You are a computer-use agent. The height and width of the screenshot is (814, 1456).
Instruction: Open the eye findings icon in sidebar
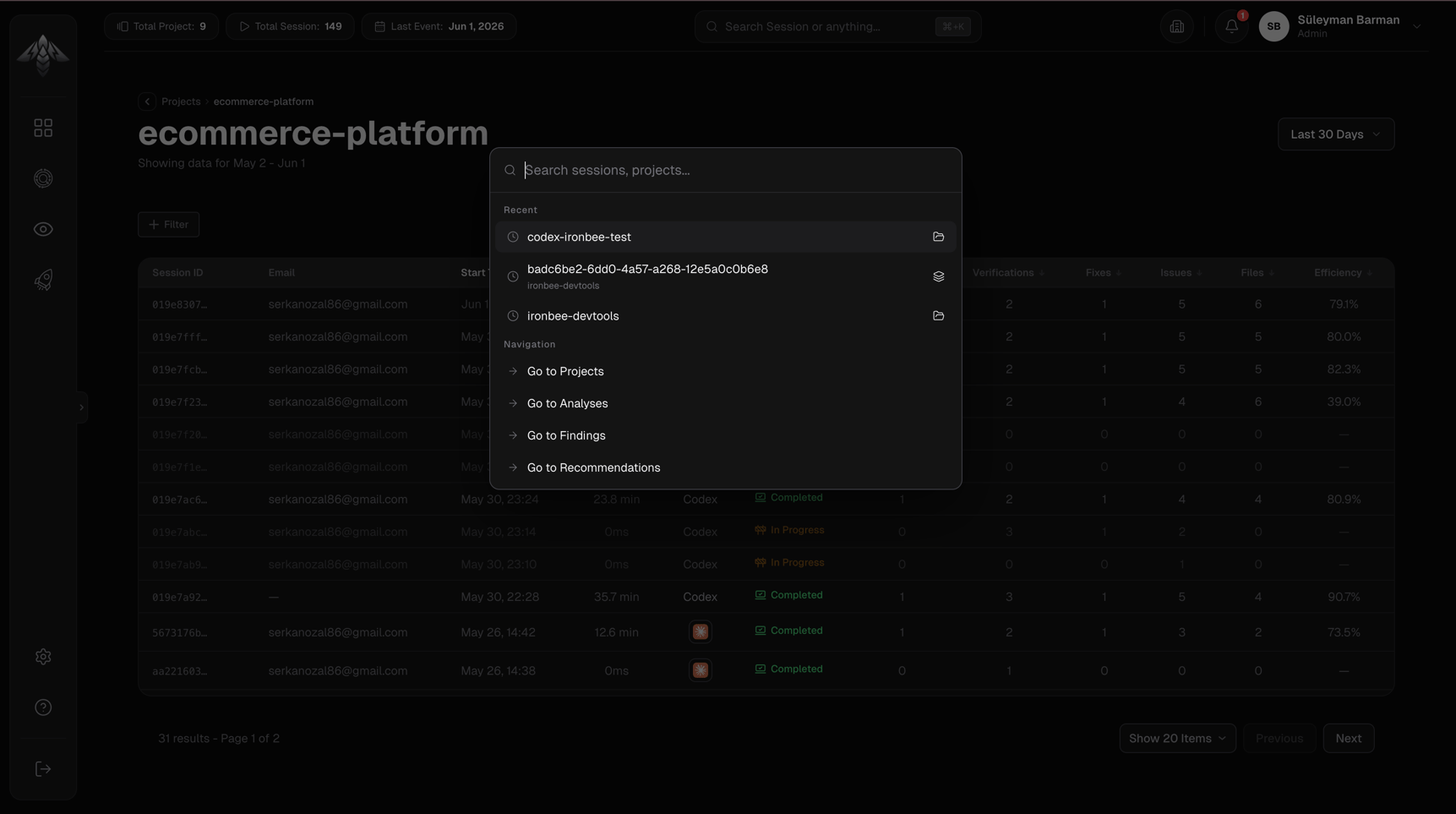(x=43, y=229)
